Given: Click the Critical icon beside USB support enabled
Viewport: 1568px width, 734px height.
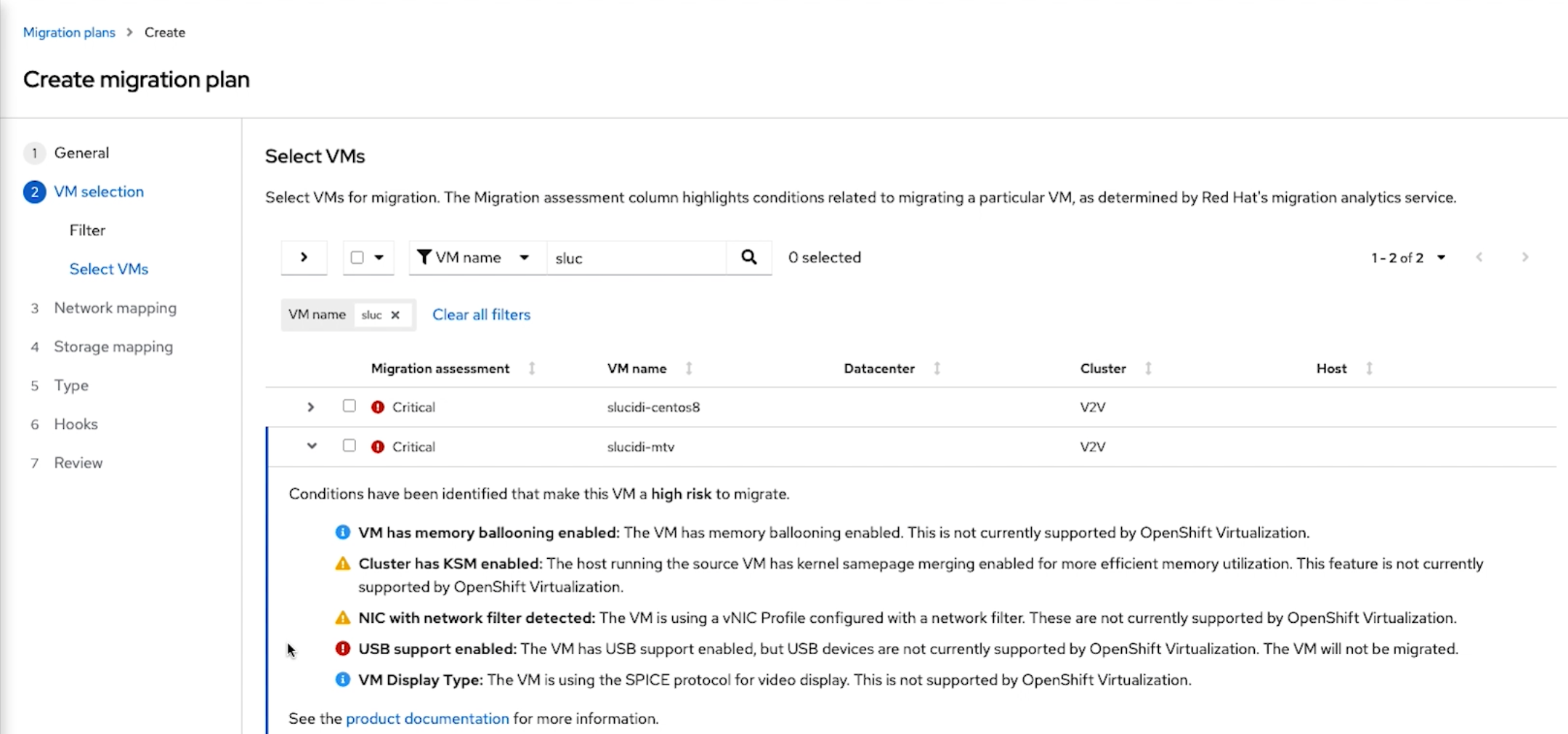Looking at the screenshot, I should coord(342,648).
